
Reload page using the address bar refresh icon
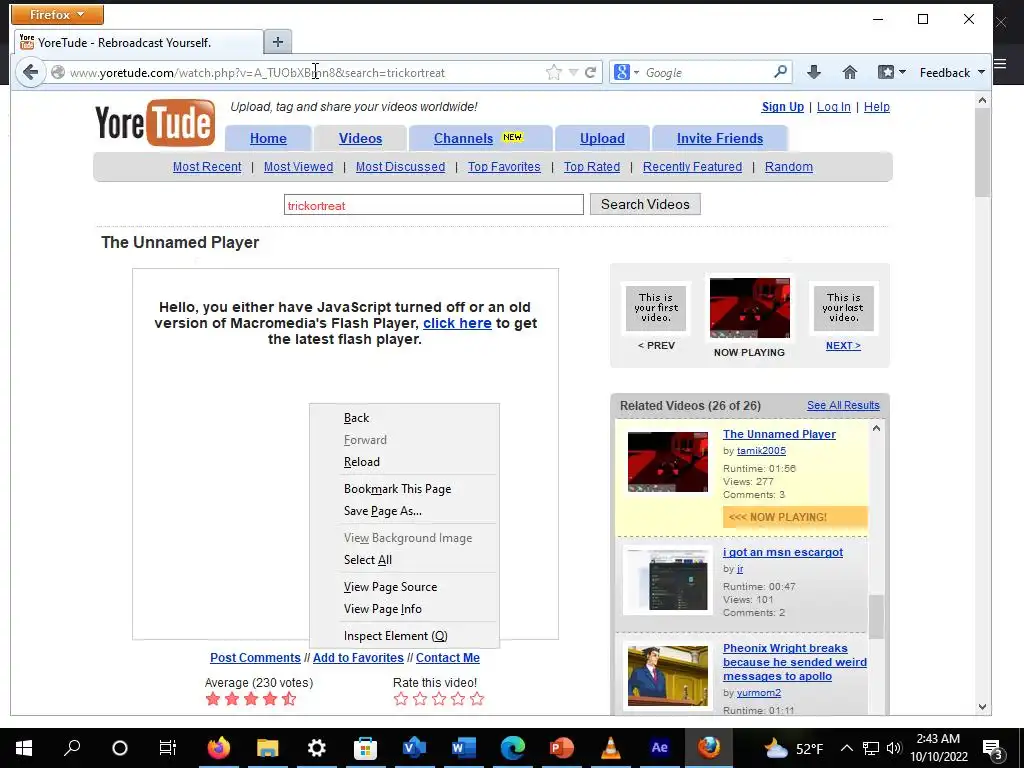click(590, 72)
